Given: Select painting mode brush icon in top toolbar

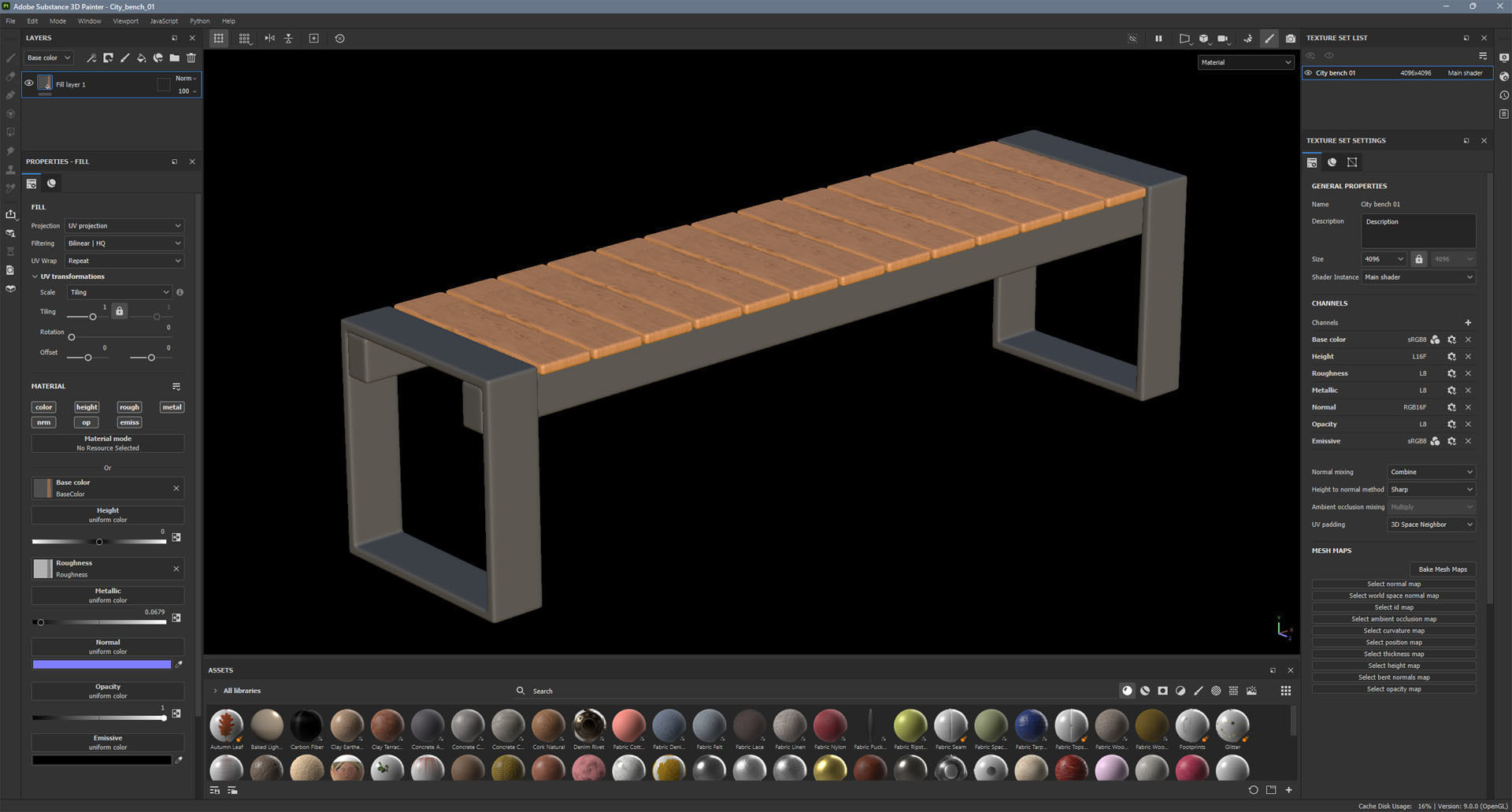Looking at the screenshot, I should 1269,38.
